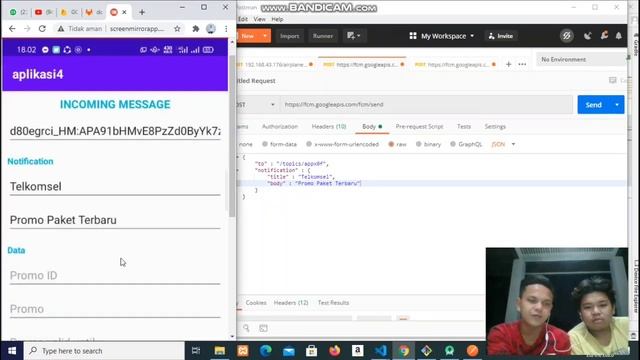Click the 'Tidak aman' security warning icon
Image resolution: width=640 pixels, height=360 pixels.
click(x=61, y=29)
